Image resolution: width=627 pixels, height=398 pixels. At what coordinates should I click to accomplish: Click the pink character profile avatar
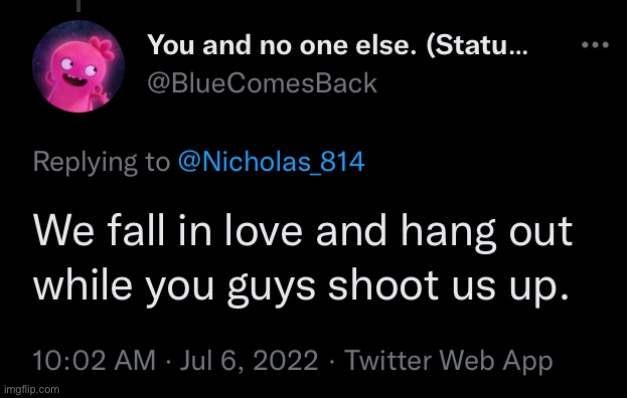tap(78, 66)
